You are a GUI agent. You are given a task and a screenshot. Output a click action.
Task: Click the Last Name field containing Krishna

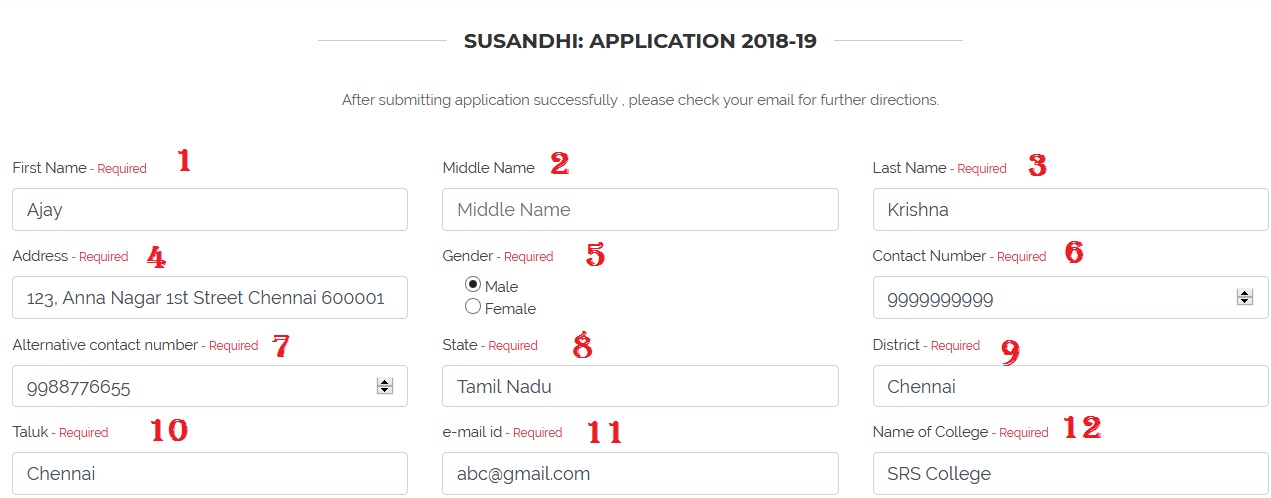1070,210
